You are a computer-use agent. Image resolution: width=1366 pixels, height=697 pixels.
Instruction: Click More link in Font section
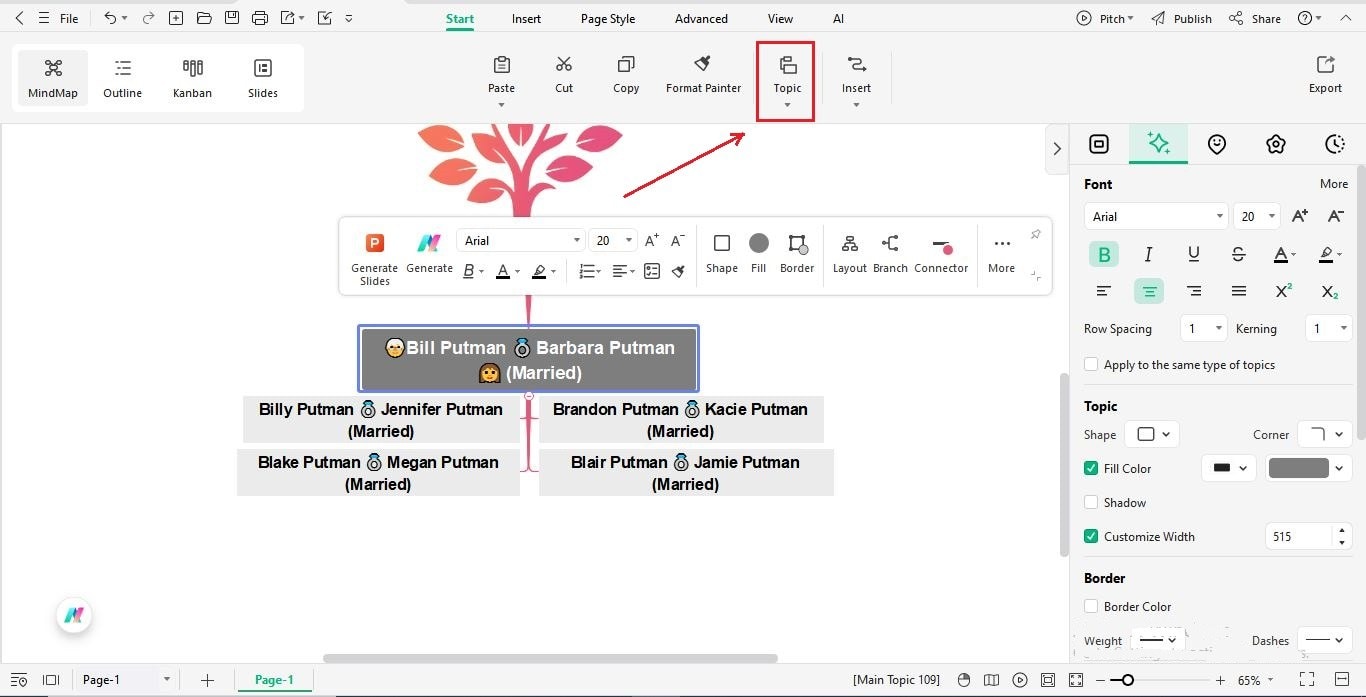(1334, 184)
